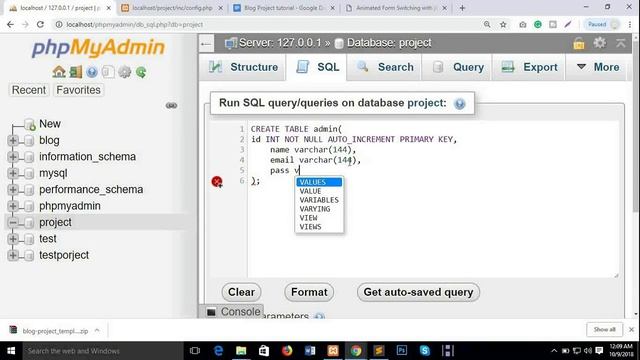This screenshot has height=360, width=640.
Task: Reload navigation panel green icon
Action: [141, 72]
